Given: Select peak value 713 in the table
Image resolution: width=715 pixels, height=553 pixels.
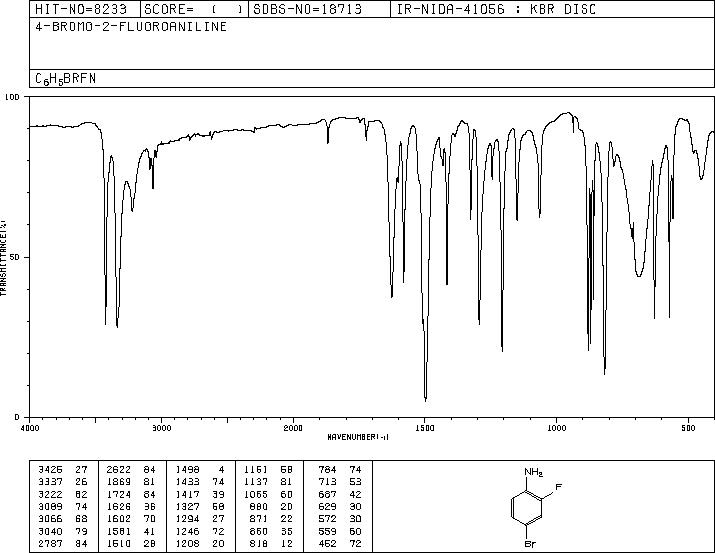Looking at the screenshot, I should pos(327,482).
